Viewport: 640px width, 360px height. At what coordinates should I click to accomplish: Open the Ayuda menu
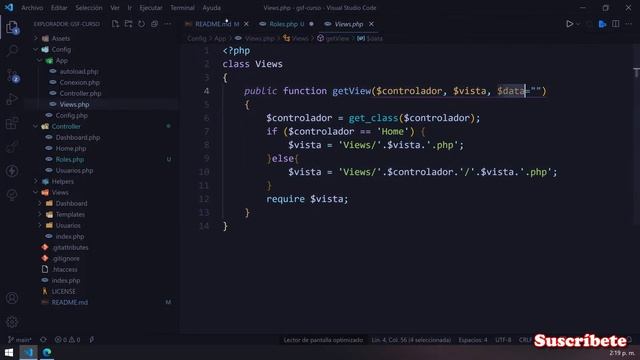211,8
